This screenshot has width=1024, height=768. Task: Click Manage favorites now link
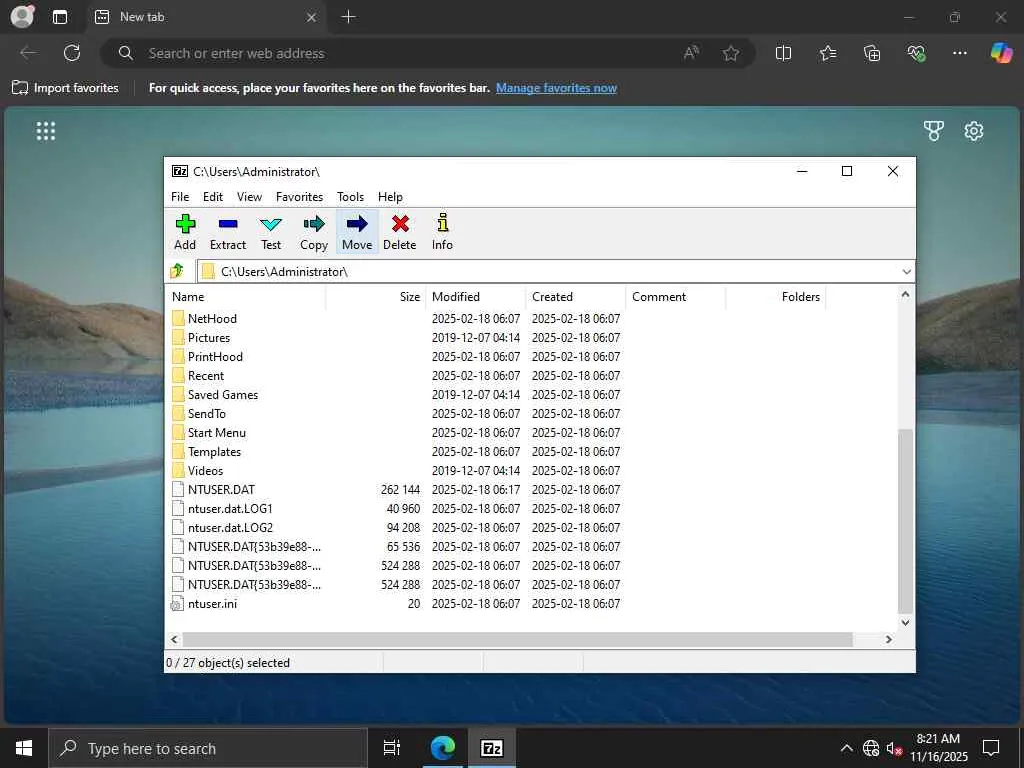[556, 88]
